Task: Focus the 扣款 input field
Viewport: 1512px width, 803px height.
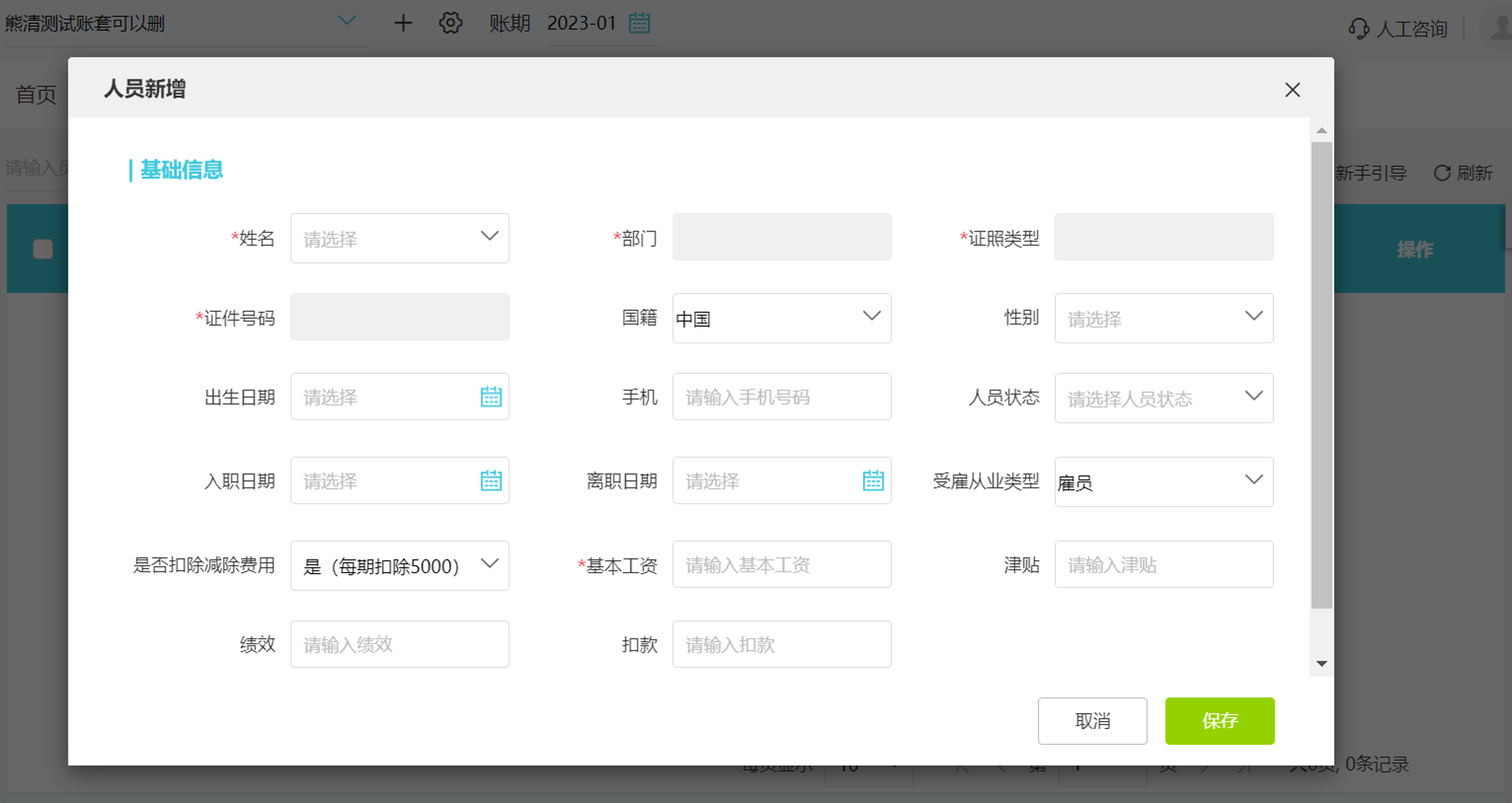Action: [781, 644]
